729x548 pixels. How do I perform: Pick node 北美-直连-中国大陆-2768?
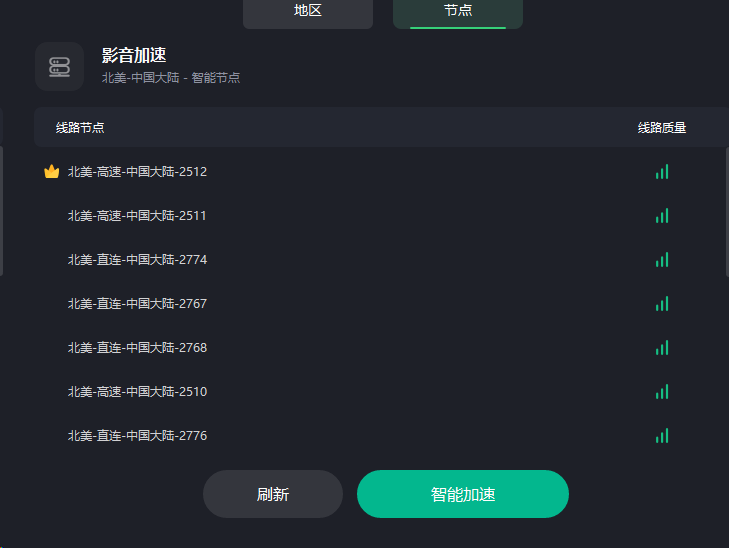pyautogui.click(x=379, y=348)
